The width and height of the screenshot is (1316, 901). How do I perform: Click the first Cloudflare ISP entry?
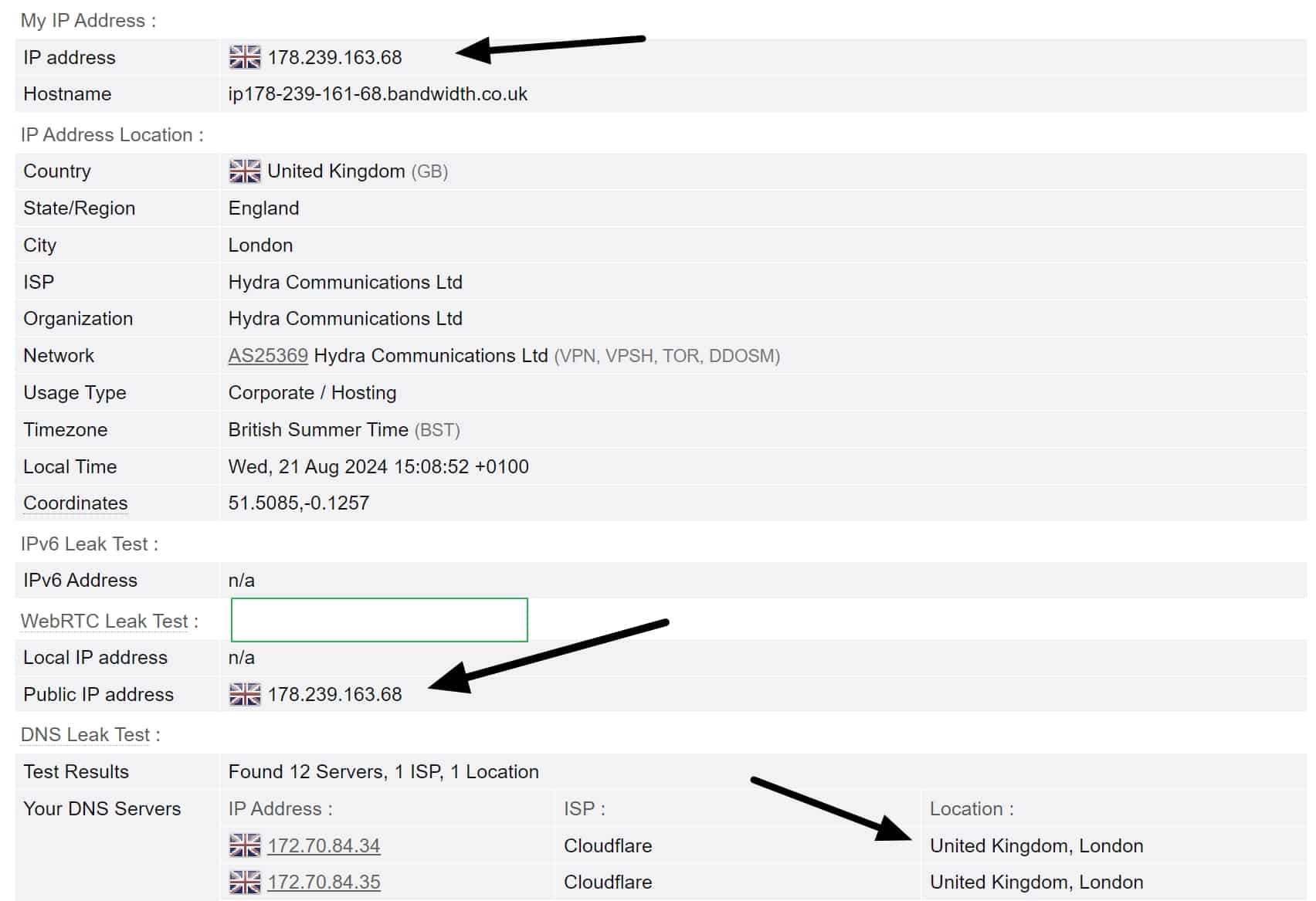608,845
